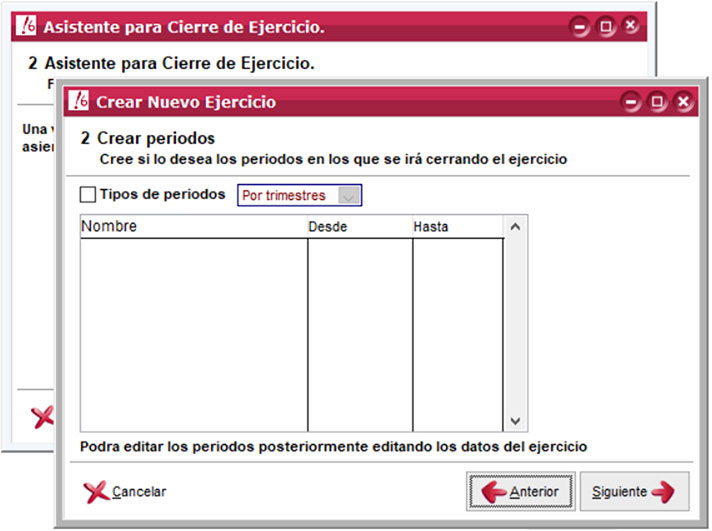712x531 pixels.
Task: Maximize the Asistente para Cierre de Ejercicio window
Action: click(606, 26)
